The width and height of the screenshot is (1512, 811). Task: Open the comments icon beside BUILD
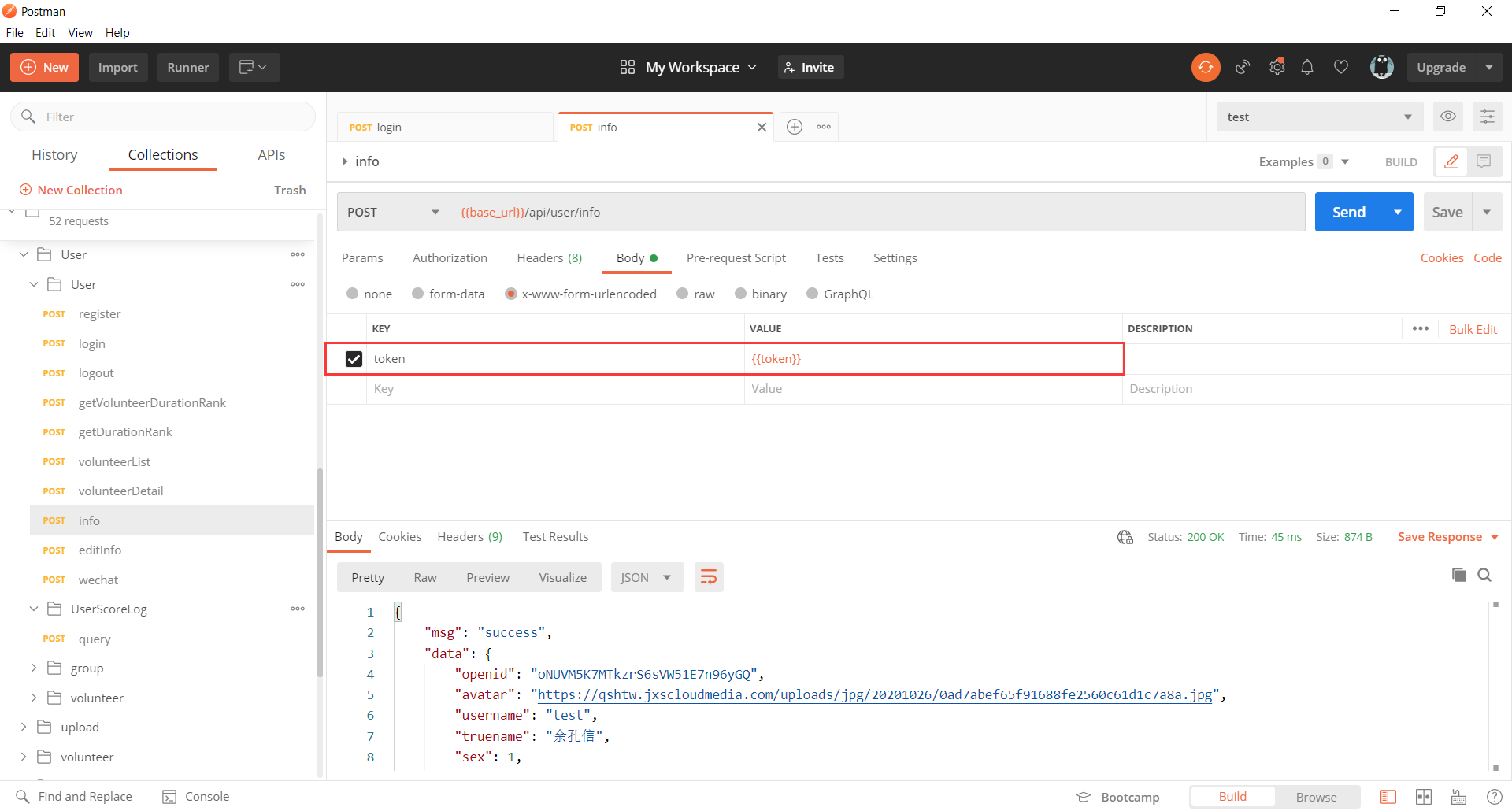1484,161
